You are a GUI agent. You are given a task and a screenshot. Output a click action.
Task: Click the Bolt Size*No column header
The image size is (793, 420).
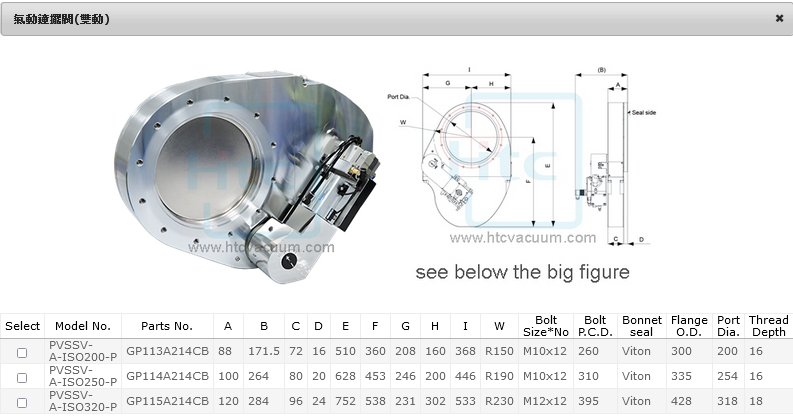[546, 326]
